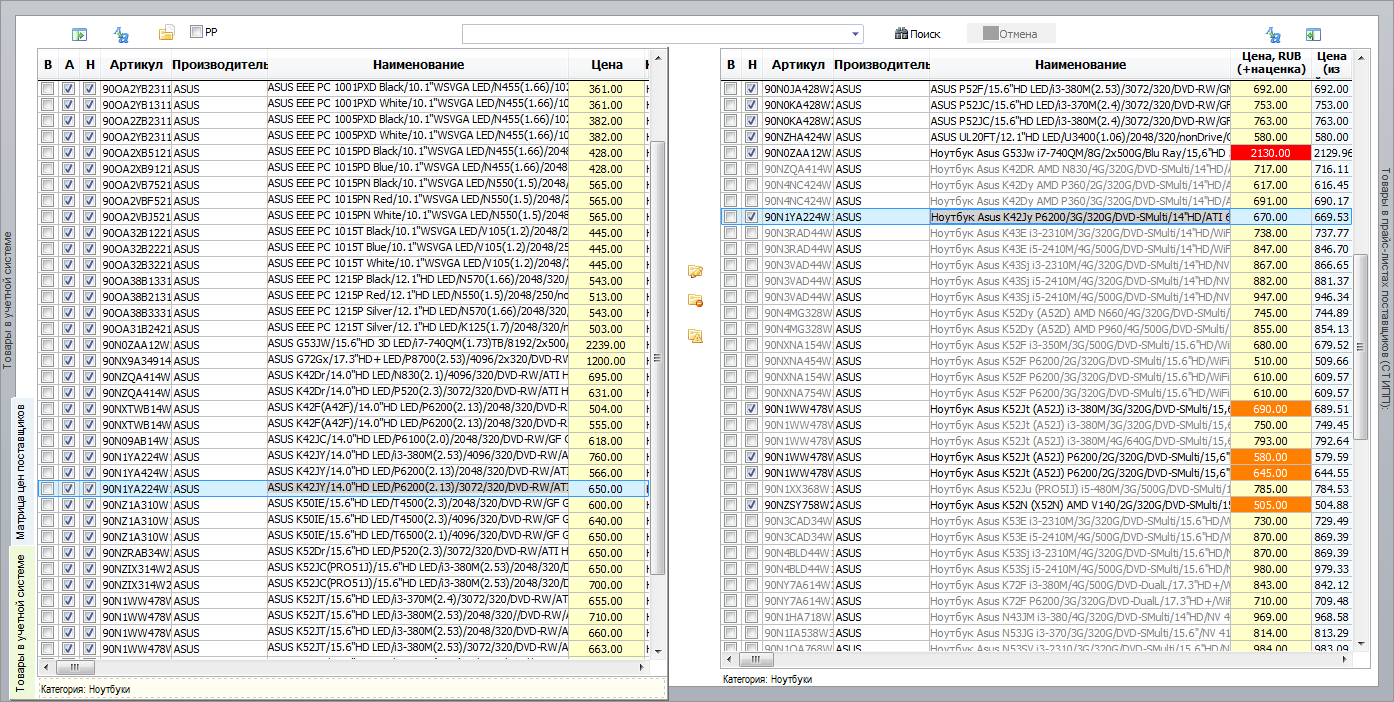Select the orange 690.00 price cell

pos(1270,409)
